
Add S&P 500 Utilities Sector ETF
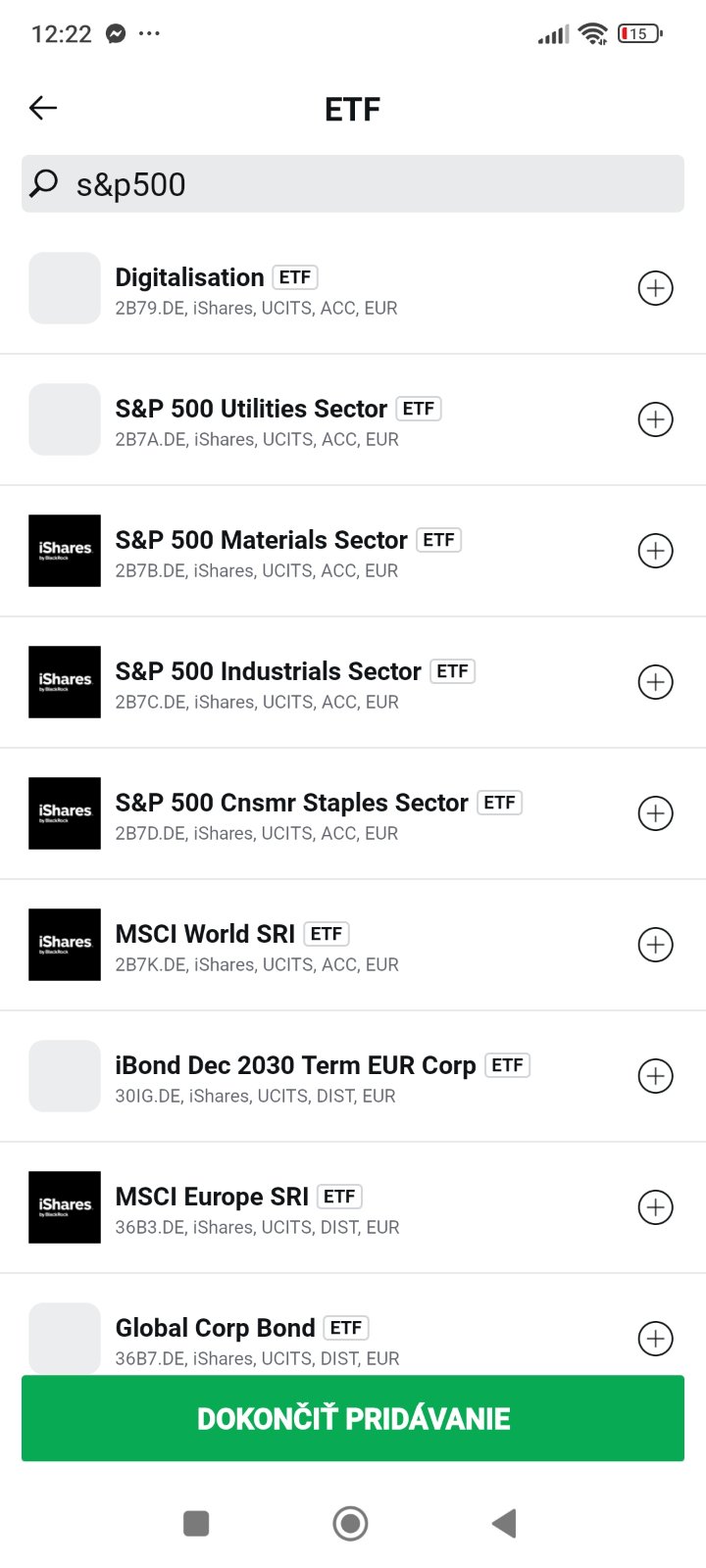coord(655,419)
